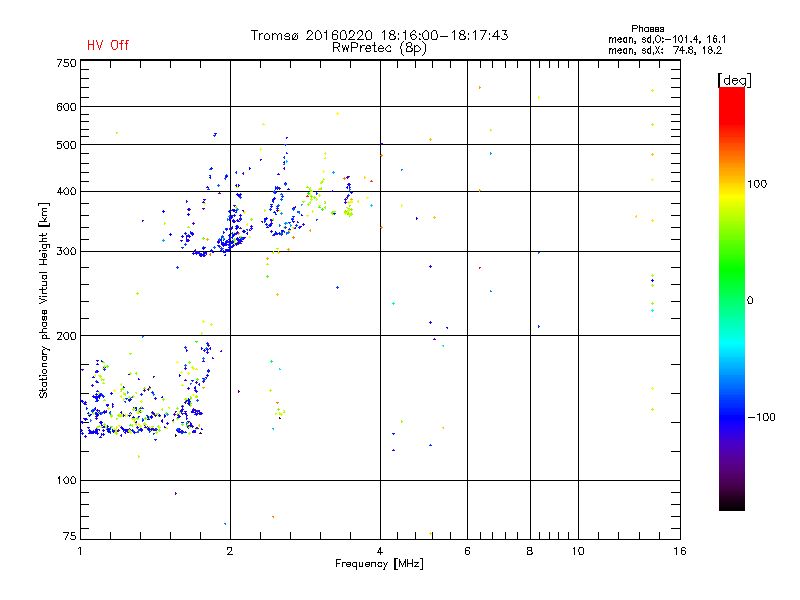Image resolution: width=800 pixels, height=600 pixels.
Task: Click the '8' frequency axis tick label
Action: tap(530, 551)
